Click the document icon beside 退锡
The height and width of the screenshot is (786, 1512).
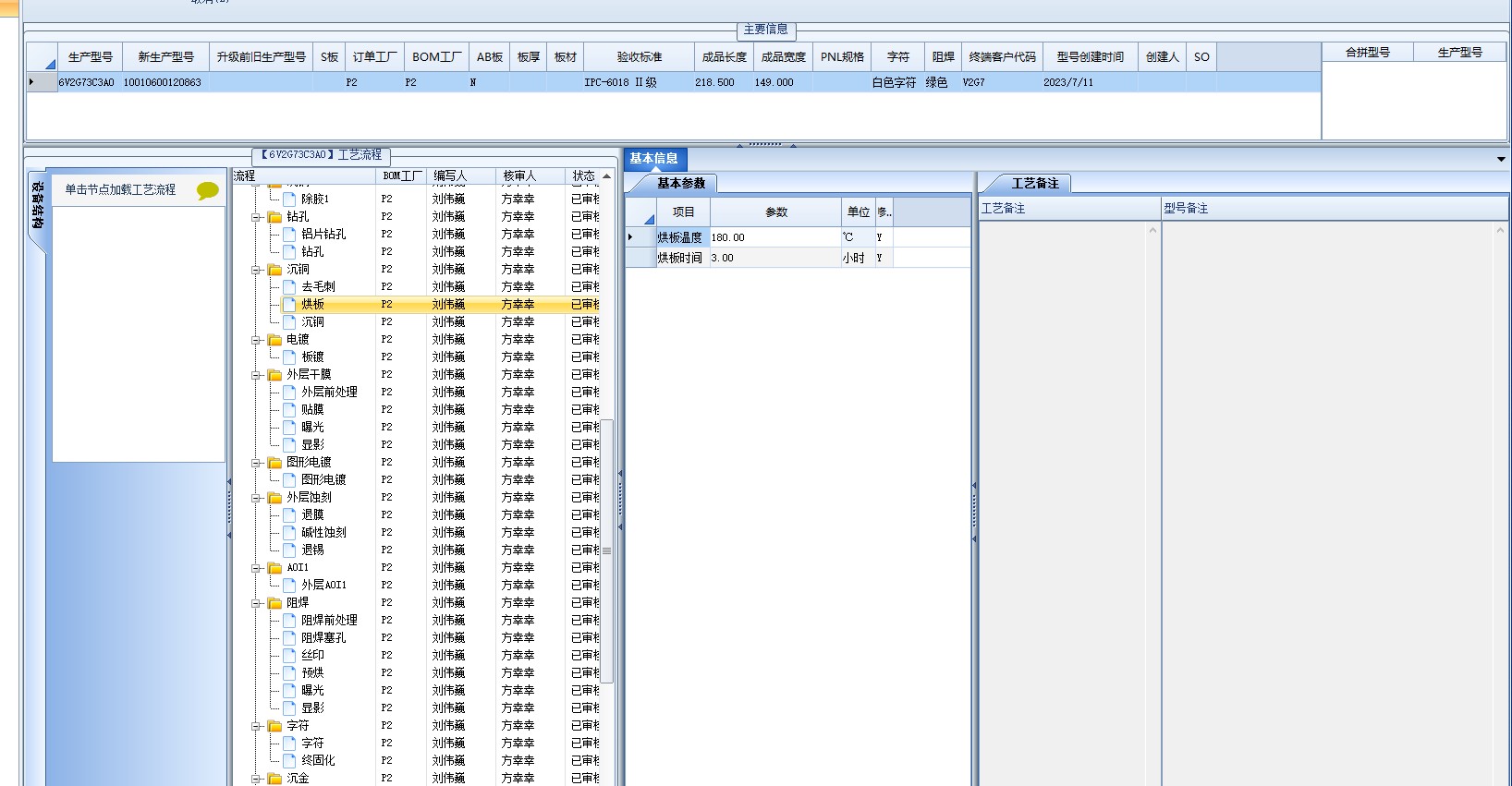coord(289,550)
